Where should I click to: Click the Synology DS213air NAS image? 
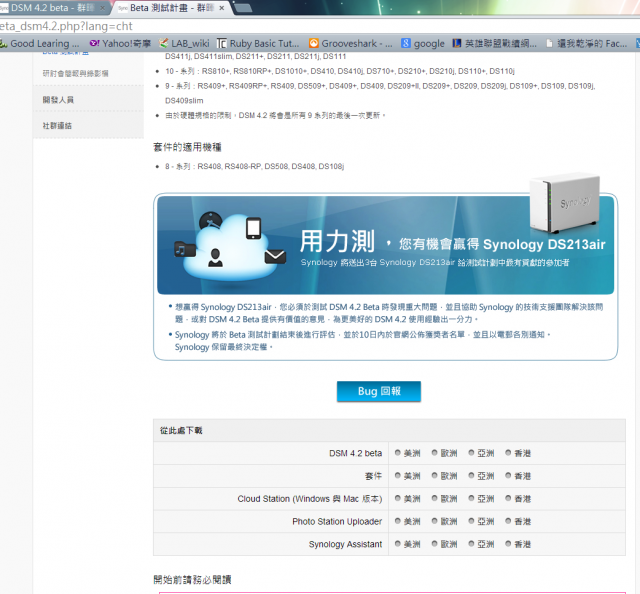point(565,203)
